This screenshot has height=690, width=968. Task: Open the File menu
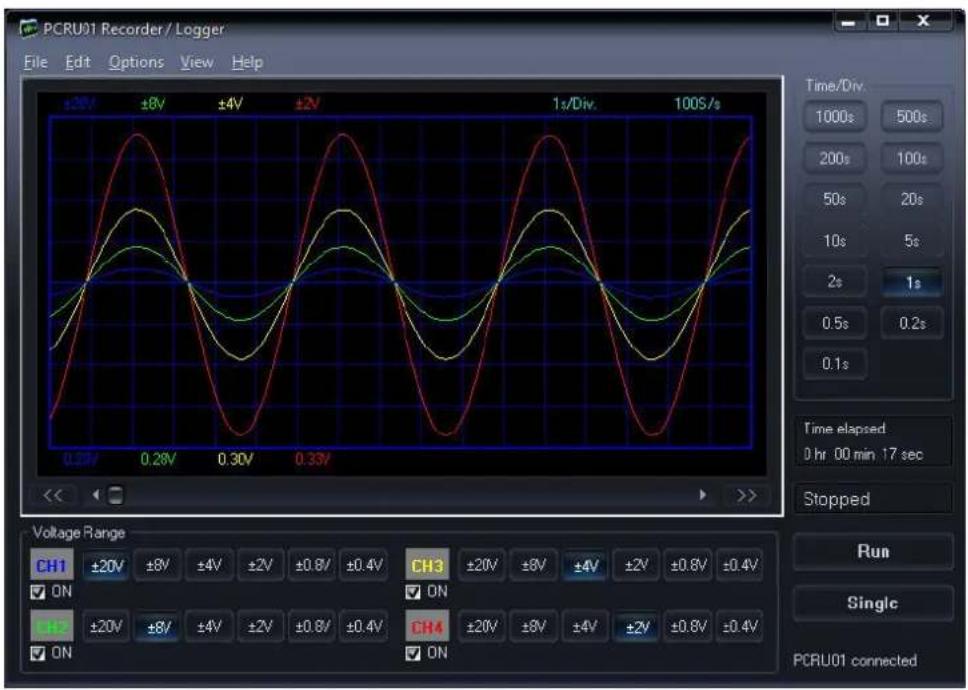[35, 62]
